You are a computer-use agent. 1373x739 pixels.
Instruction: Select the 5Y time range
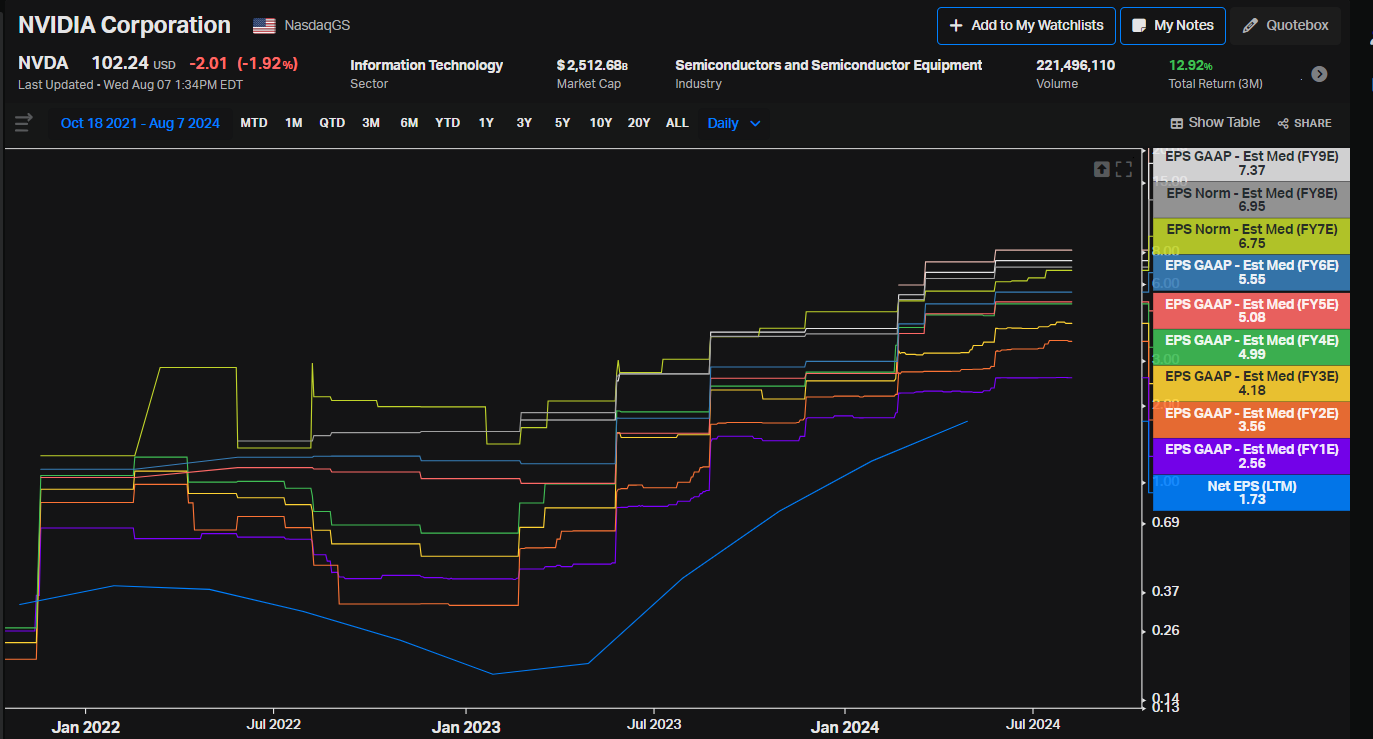click(563, 123)
